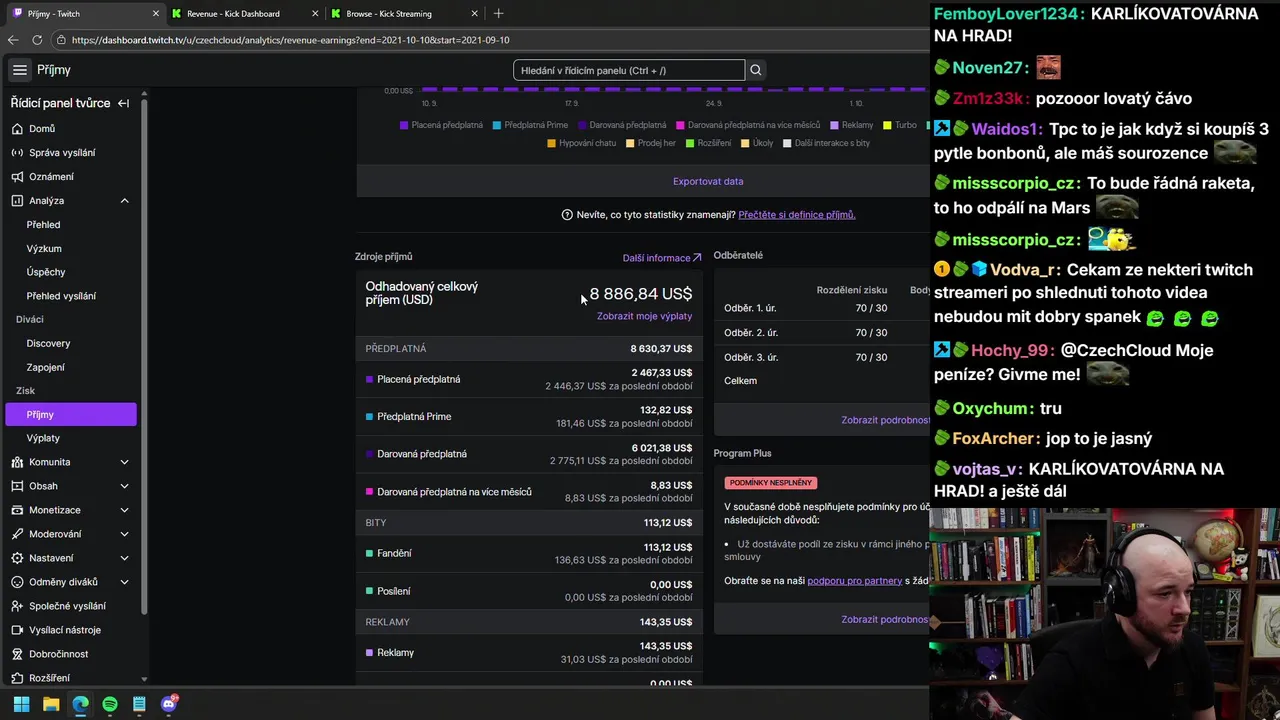Viewport: 1280px width, 720px height.
Task: Open a new browser tab with plus
Action: tap(498, 14)
